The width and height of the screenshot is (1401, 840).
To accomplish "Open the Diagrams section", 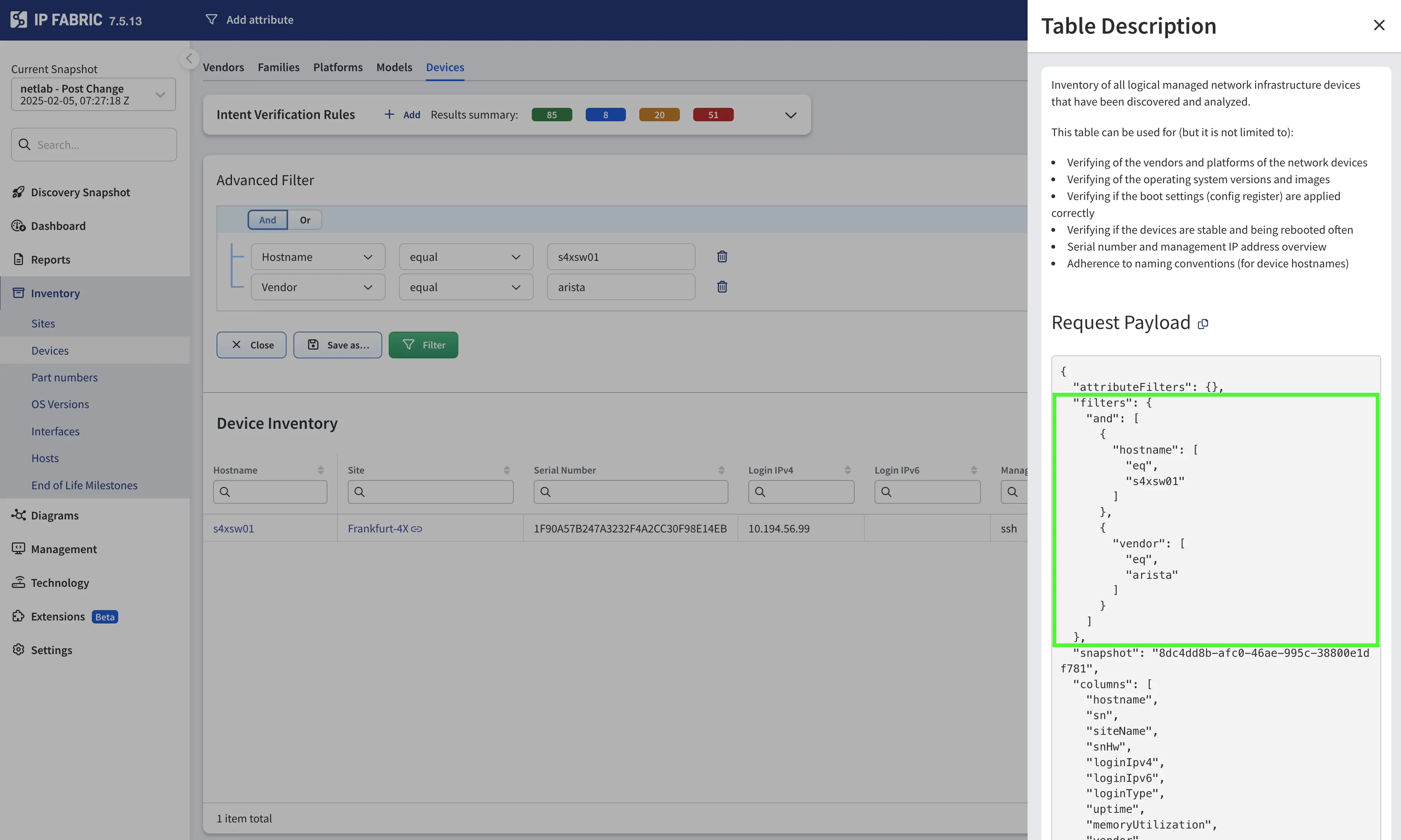I will pyautogui.click(x=55, y=515).
